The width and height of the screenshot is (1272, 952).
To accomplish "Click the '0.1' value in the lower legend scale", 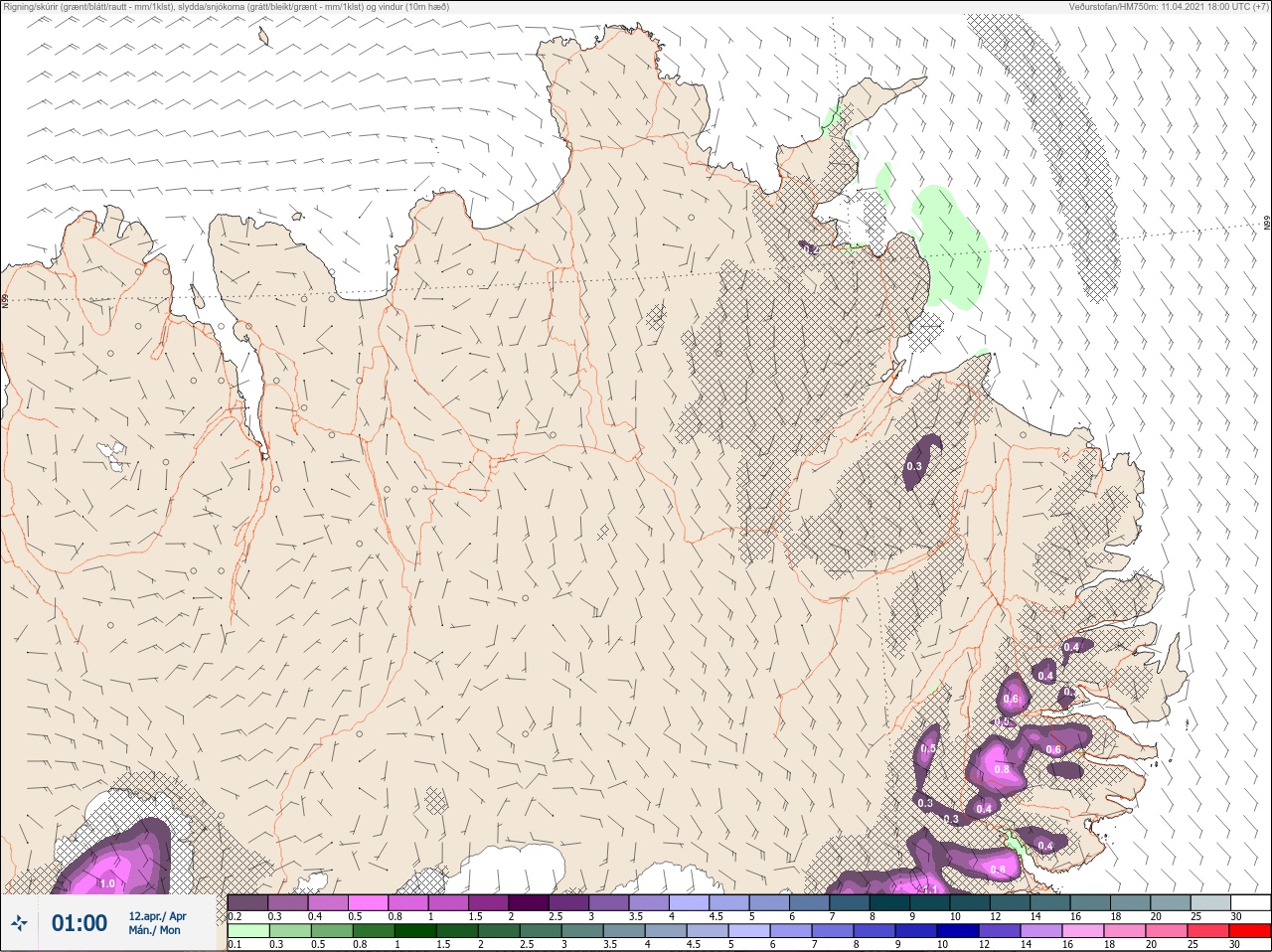I will coord(235,944).
